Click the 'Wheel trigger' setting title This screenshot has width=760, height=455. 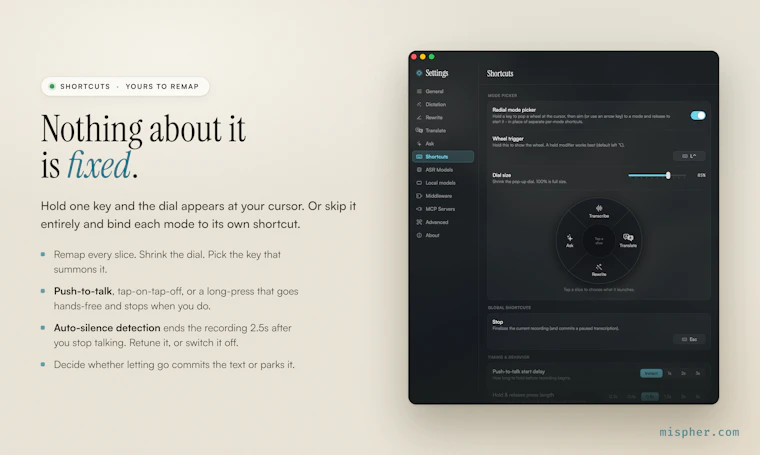(507, 139)
